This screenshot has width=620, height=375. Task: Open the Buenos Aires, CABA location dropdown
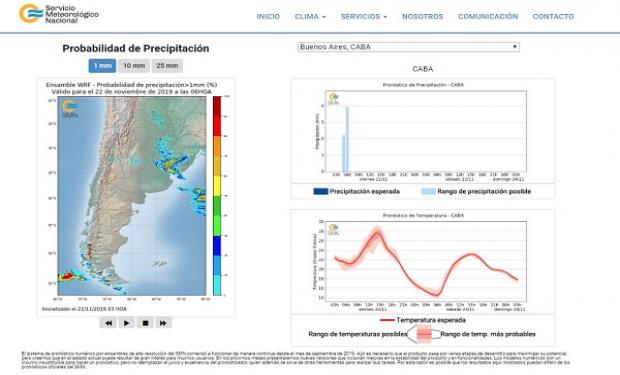click(x=408, y=47)
